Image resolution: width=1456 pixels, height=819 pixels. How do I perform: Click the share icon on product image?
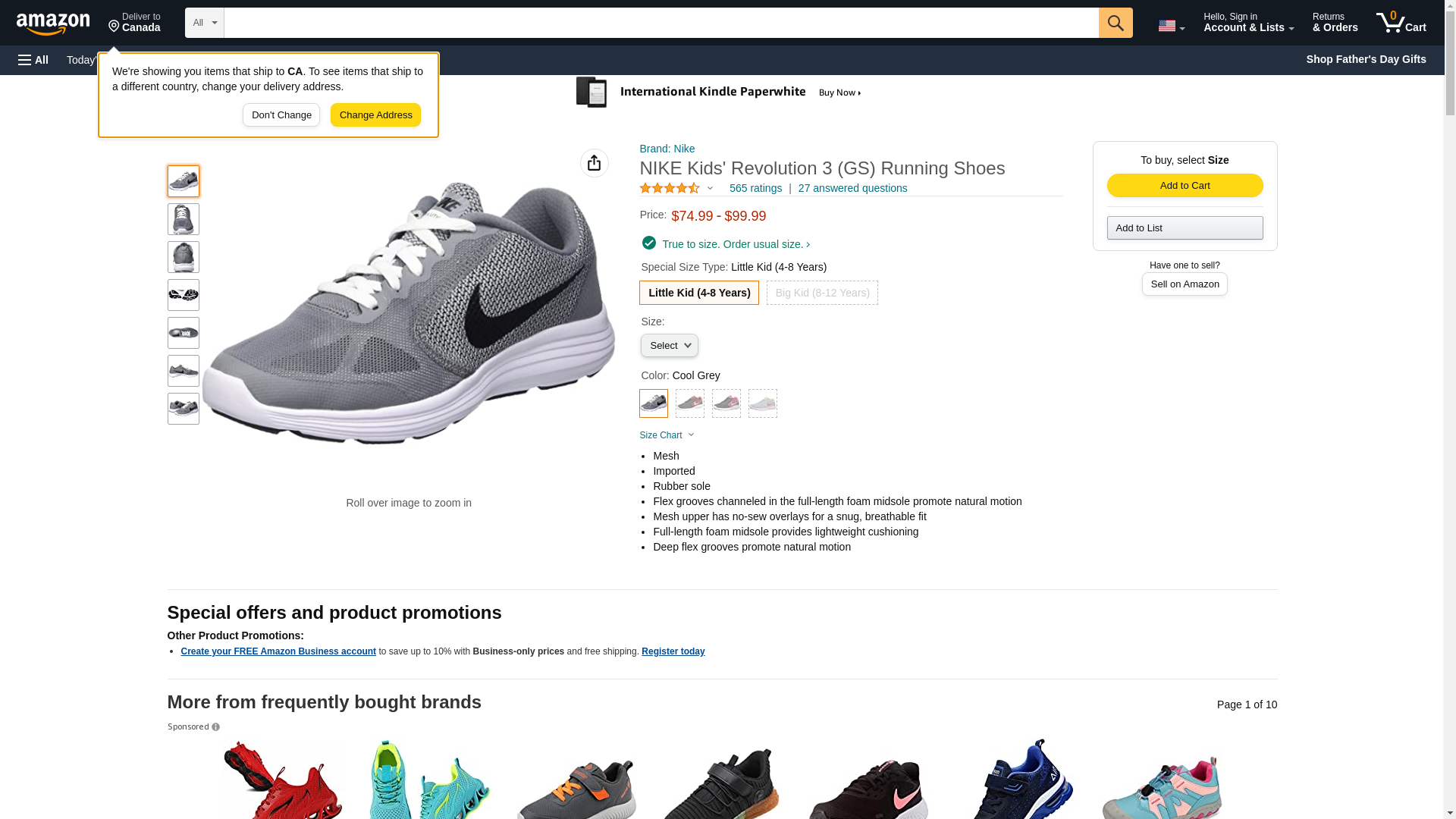pos(594,163)
